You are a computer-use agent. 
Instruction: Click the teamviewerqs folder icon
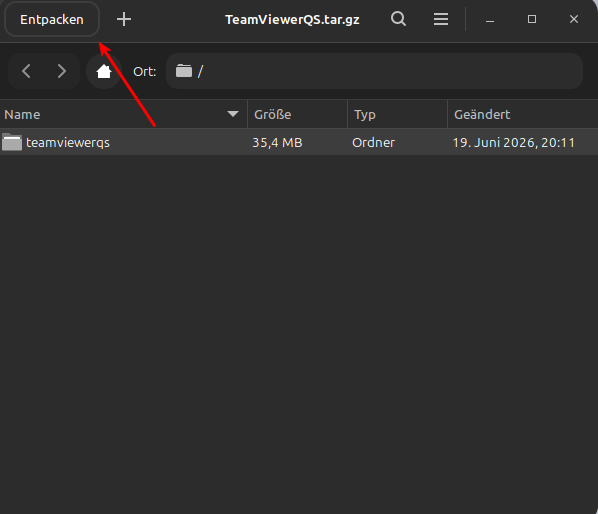[12, 142]
